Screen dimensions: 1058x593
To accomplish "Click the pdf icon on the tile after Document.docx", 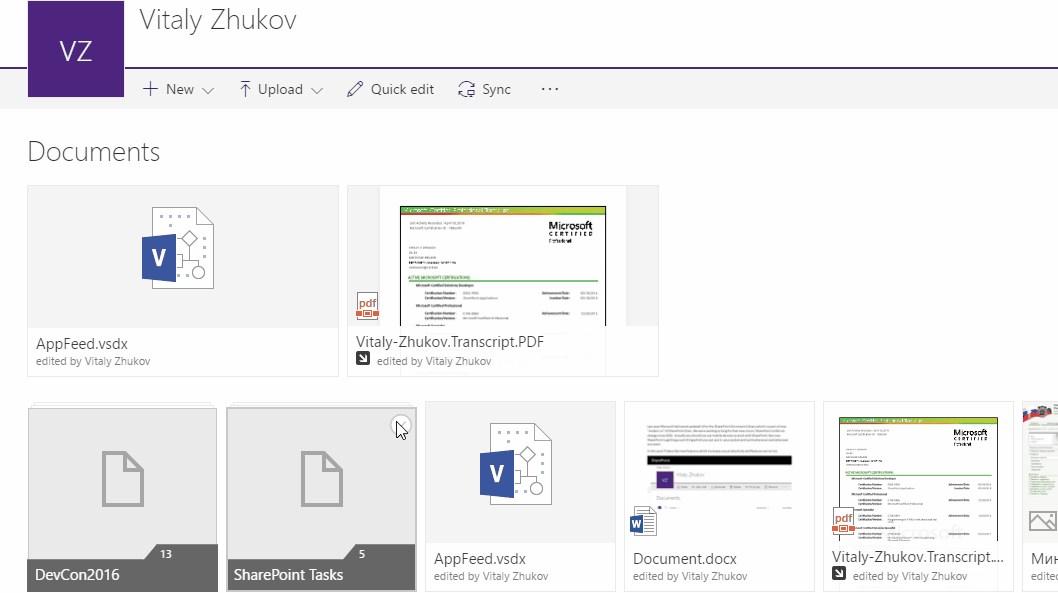I will 843,521.
